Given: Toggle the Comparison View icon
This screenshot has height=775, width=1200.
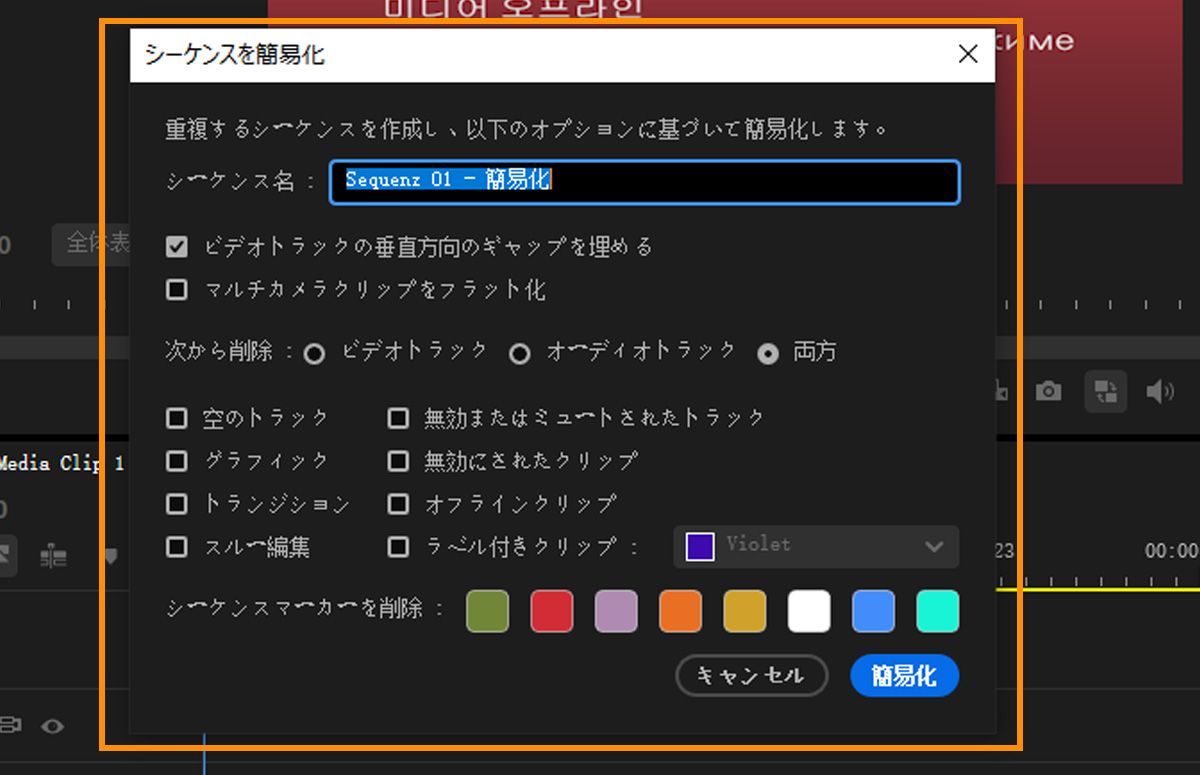Looking at the screenshot, I should point(1106,391).
